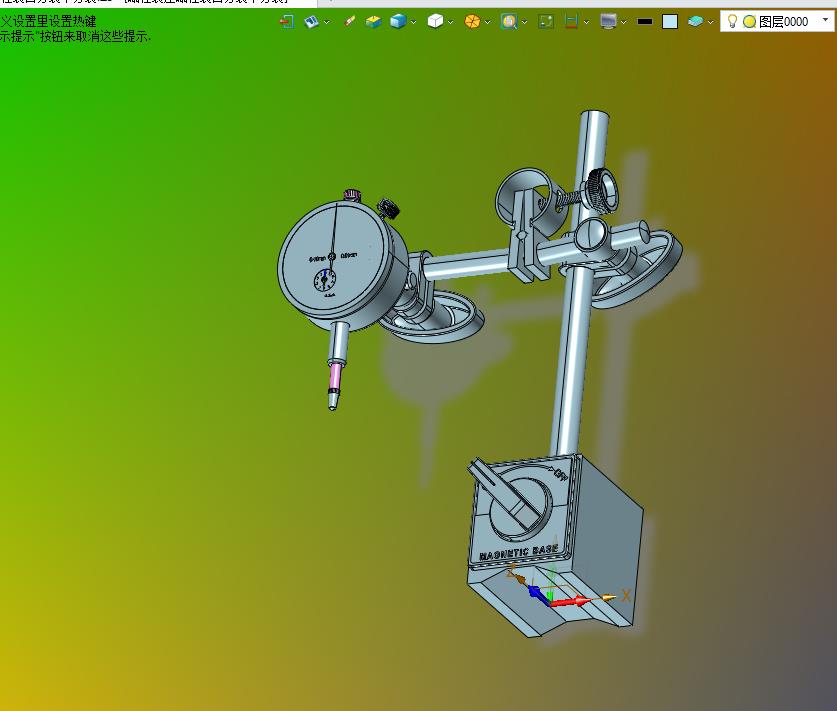Click the MAGNETIC BASE block in the model
837x711 pixels.
pyautogui.click(x=555, y=544)
